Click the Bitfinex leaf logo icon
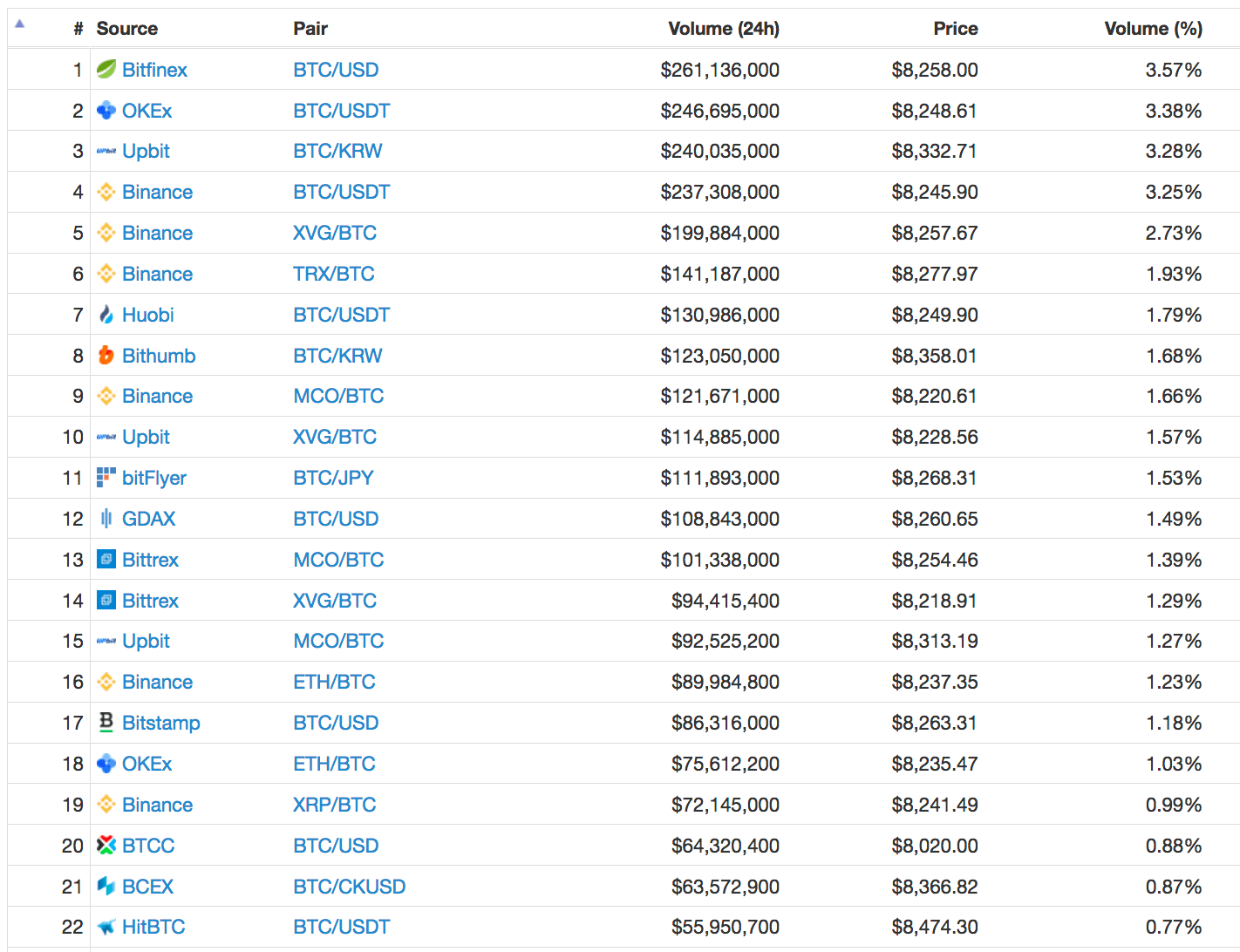 click(106, 69)
